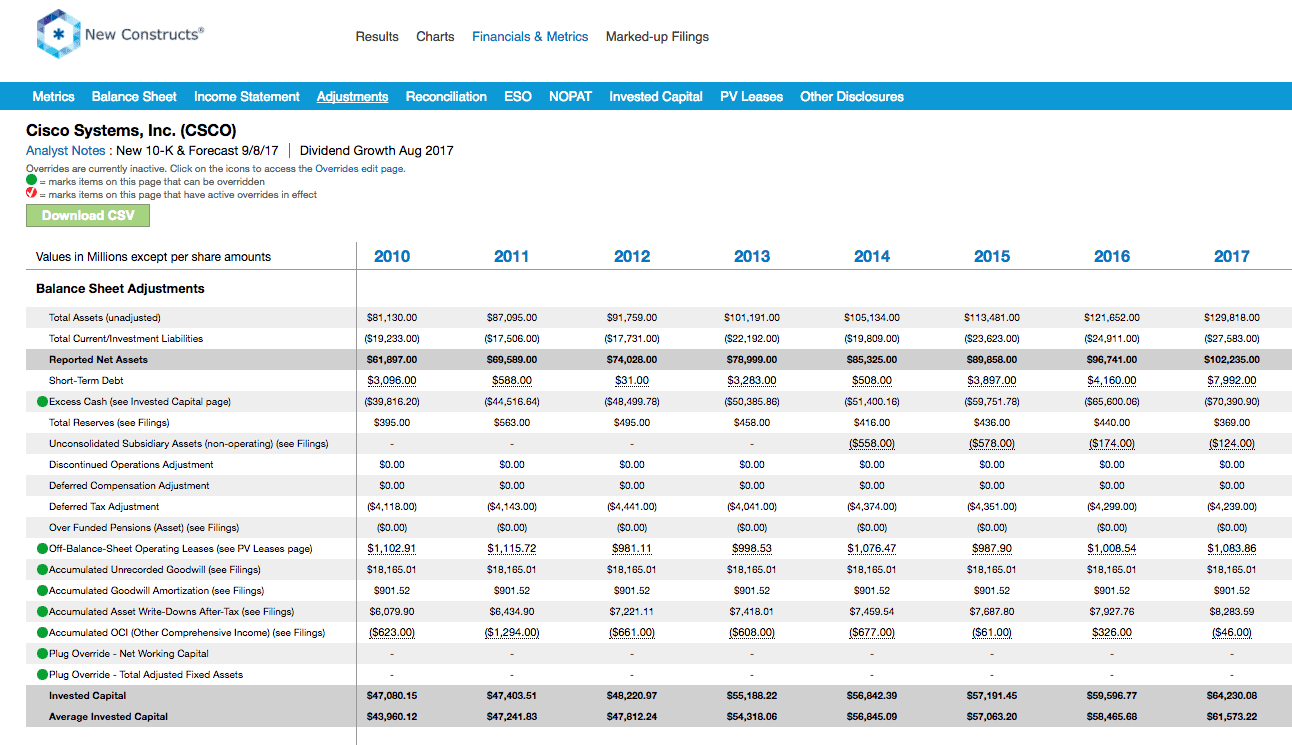Click the 2014 year column header
This screenshot has height=745, width=1292.
click(x=872, y=257)
